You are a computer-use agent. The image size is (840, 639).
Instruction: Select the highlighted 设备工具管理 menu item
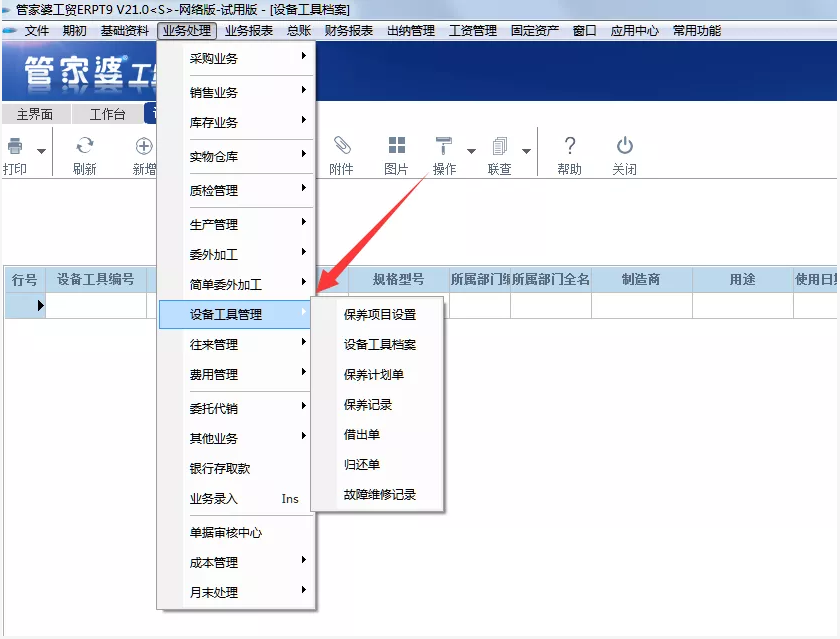[236, 314]
